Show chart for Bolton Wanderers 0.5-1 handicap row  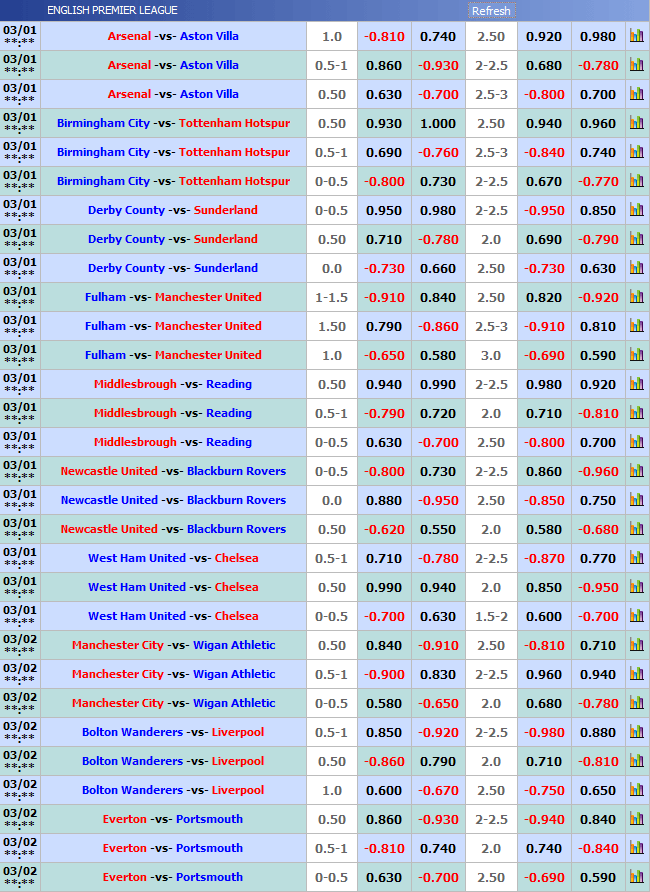pos(637,732)
